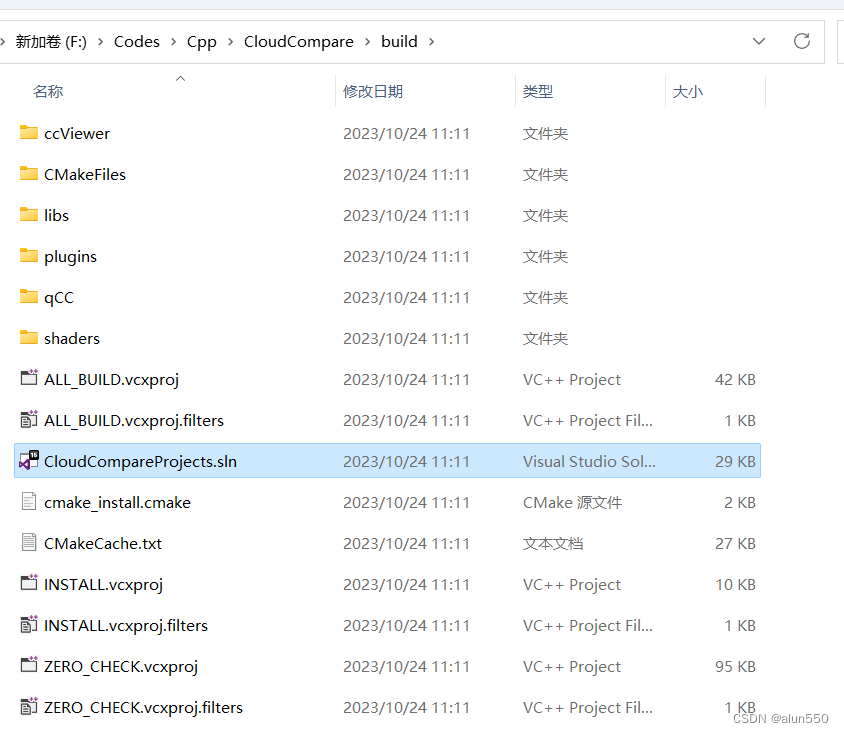Viewport: 844px width, 733px height.
Task: Expand the chevron after build
Action: (x=431, y=41)
